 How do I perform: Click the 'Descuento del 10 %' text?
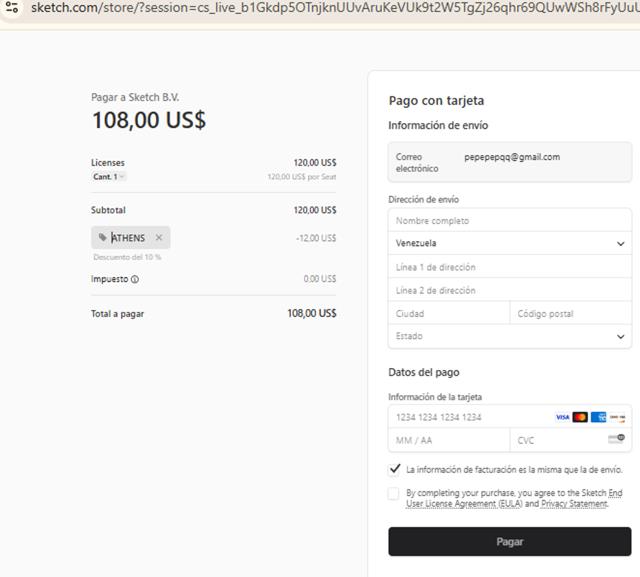click(127, 257)
